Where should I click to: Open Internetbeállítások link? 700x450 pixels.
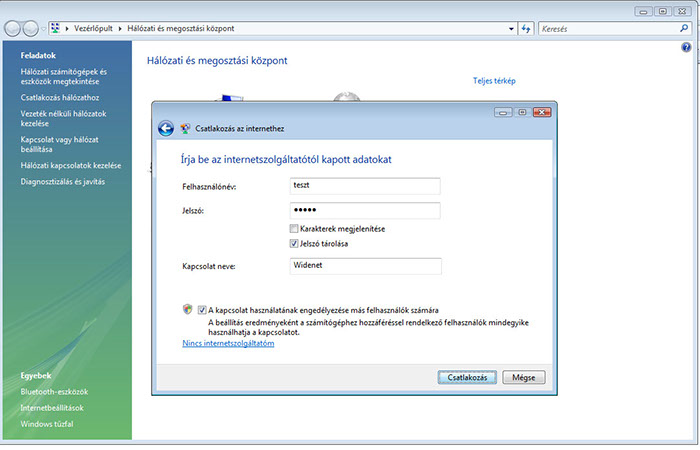coord(52,408)
